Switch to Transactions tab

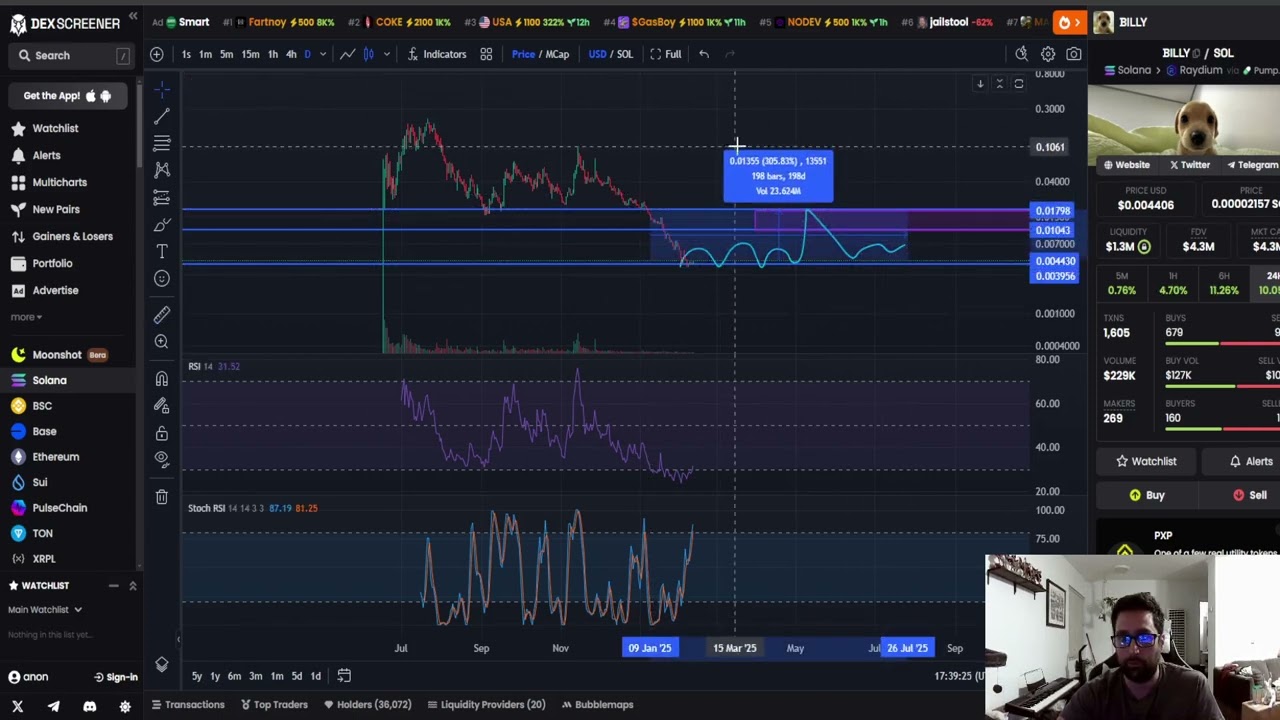click(188, 705)
